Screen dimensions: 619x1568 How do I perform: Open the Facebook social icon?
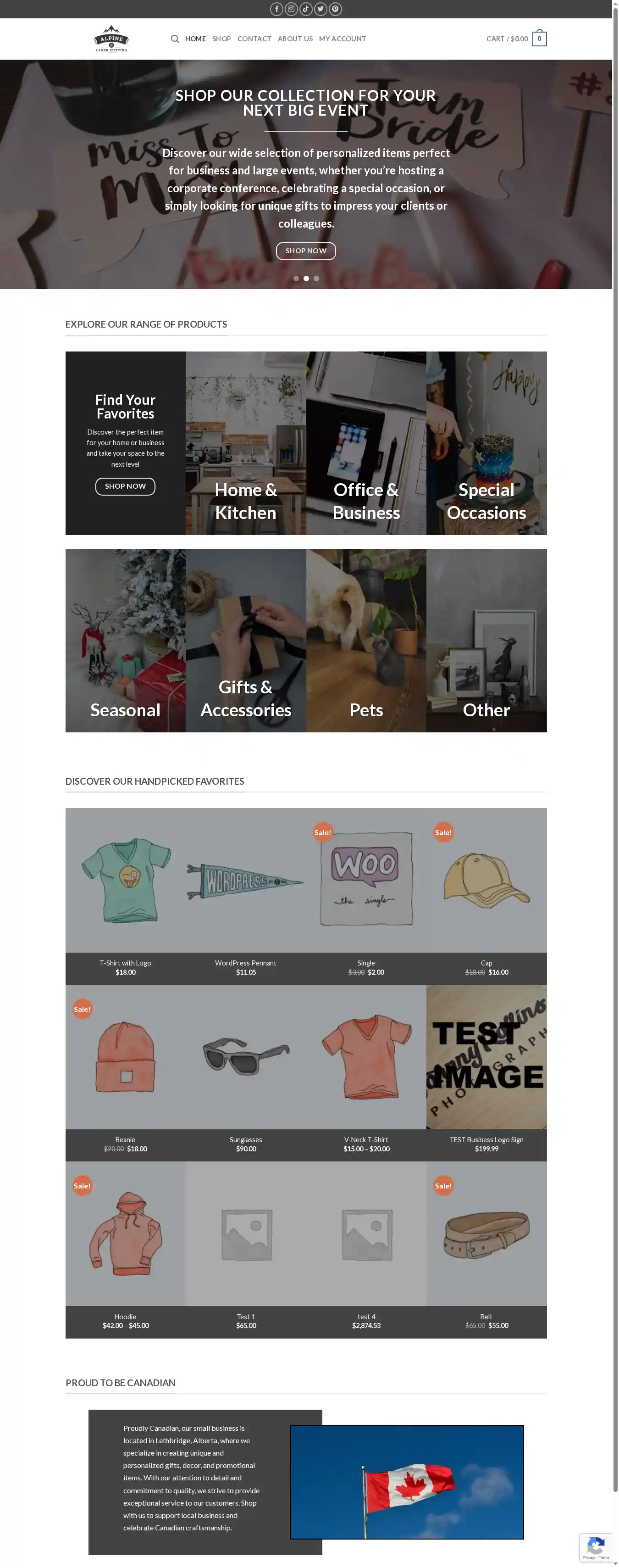276,9
